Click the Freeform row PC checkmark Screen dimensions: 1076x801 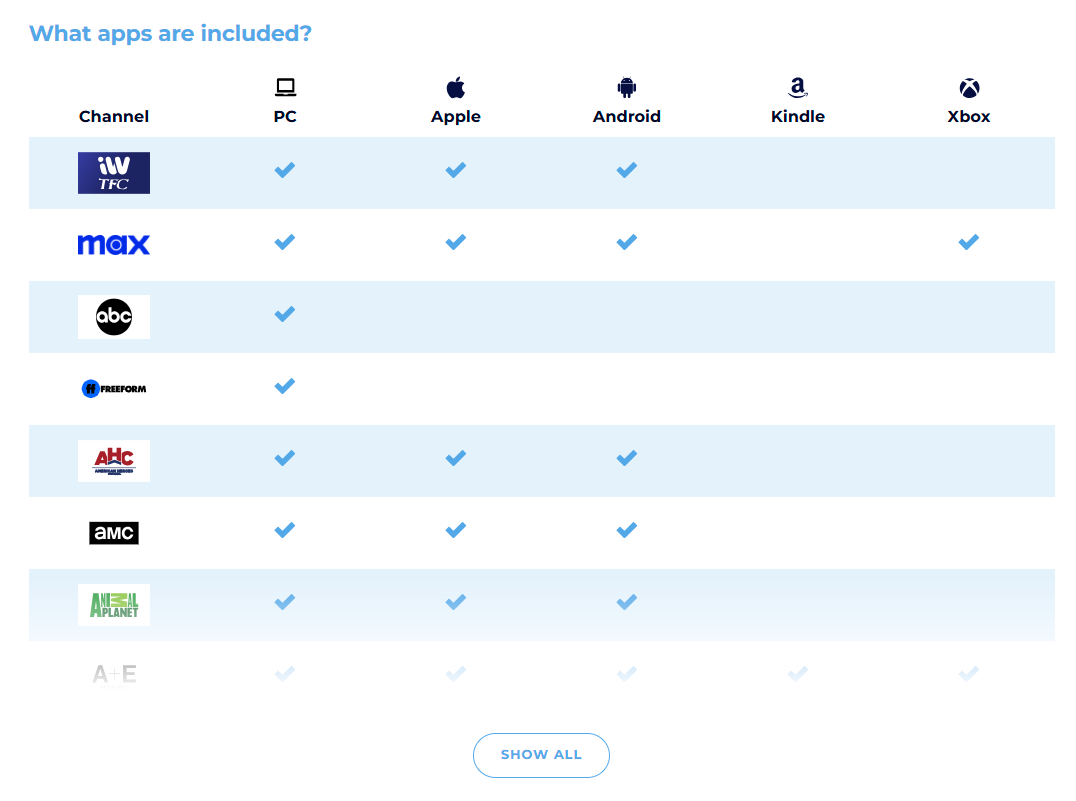[285, 386]
